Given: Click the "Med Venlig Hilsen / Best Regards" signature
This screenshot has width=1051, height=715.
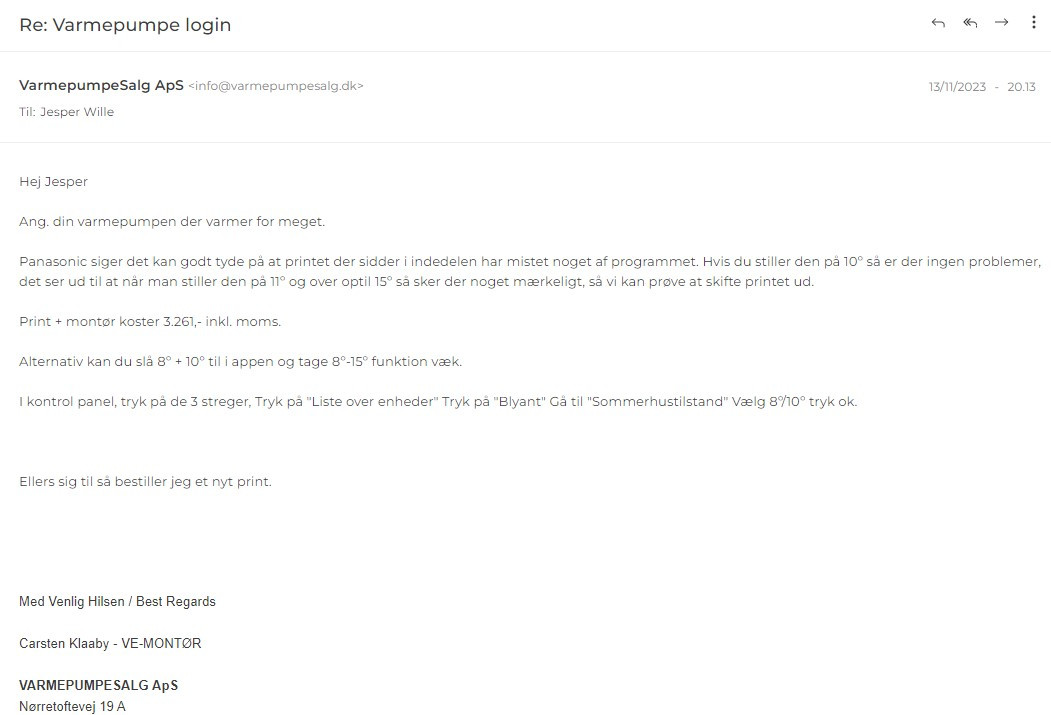Looking at the screenshot, I should 117,602.
